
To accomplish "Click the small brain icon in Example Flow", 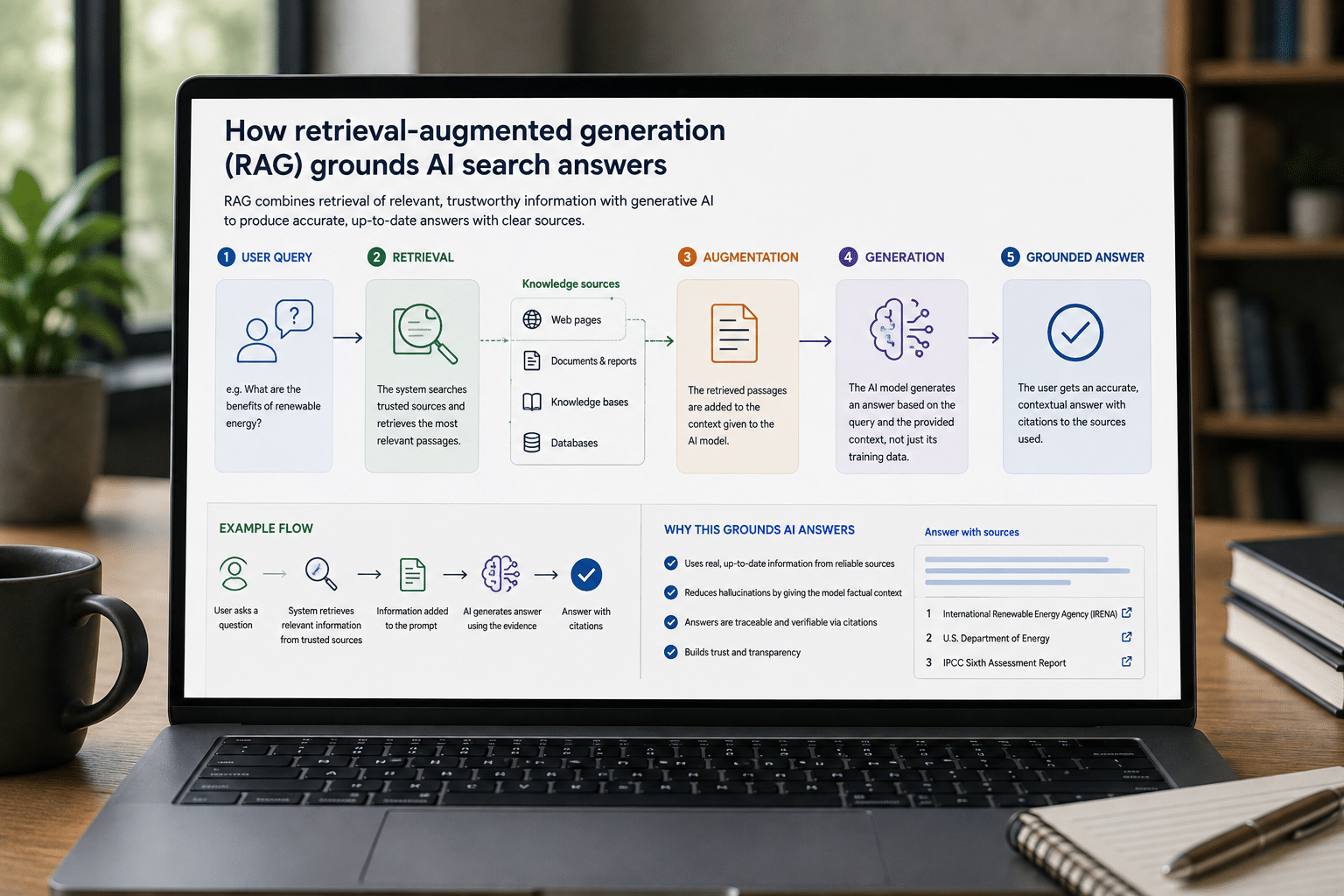I will coord(500,574).
